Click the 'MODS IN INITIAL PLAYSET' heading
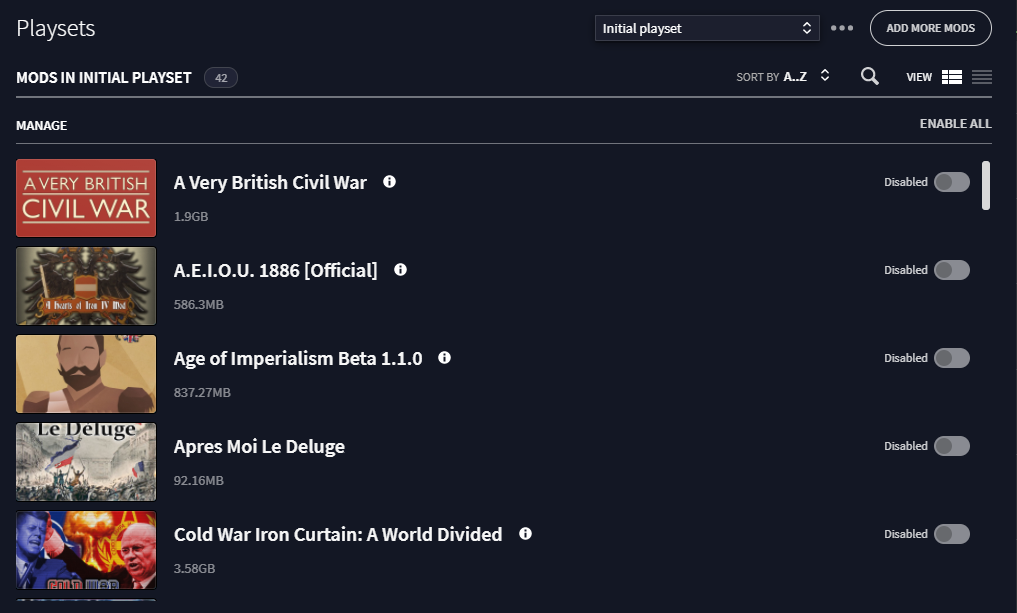Viewport: 1017px width, 613px height. tap(104, 78)
